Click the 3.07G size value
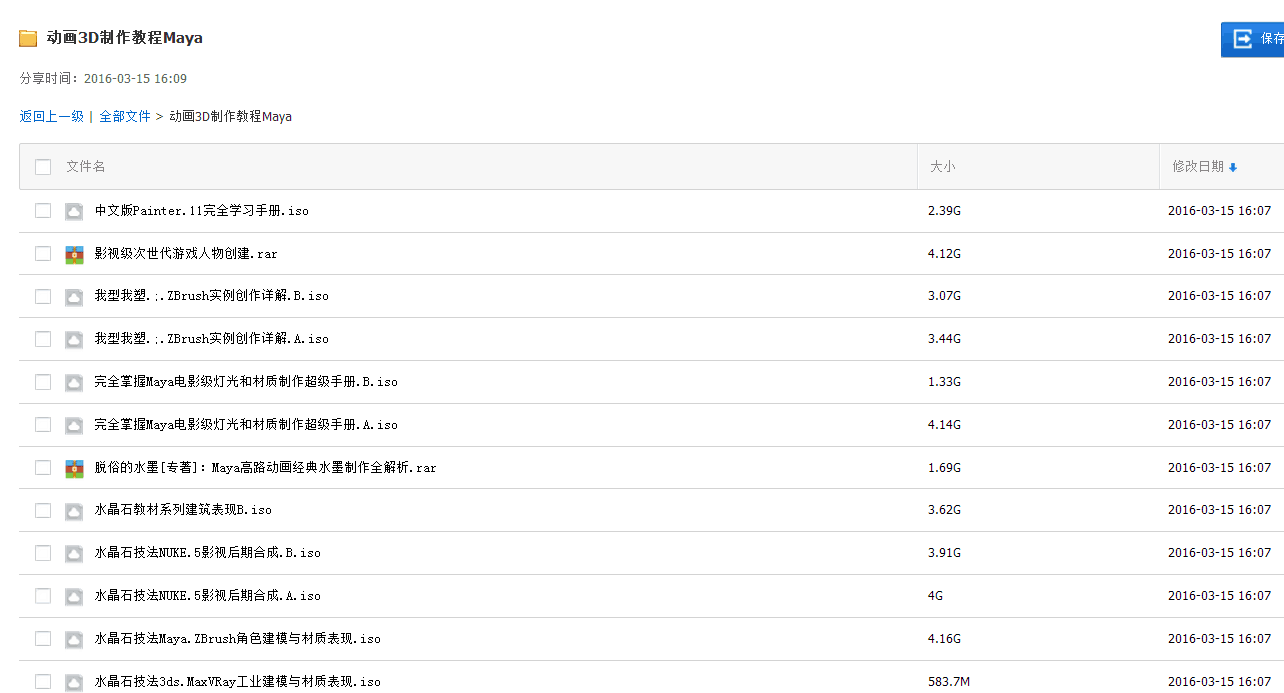The image size is (1284, 693). 944,296
